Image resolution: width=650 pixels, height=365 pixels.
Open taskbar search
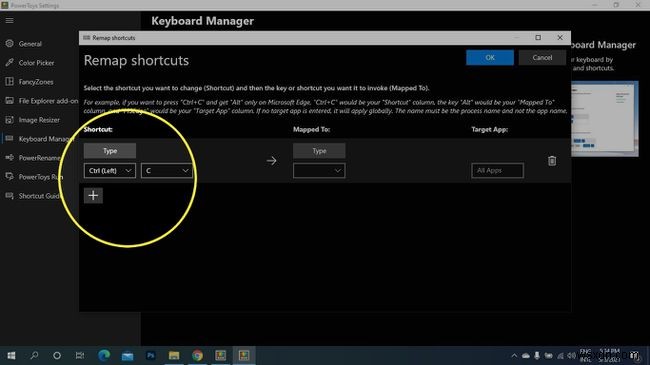point(34,355)
